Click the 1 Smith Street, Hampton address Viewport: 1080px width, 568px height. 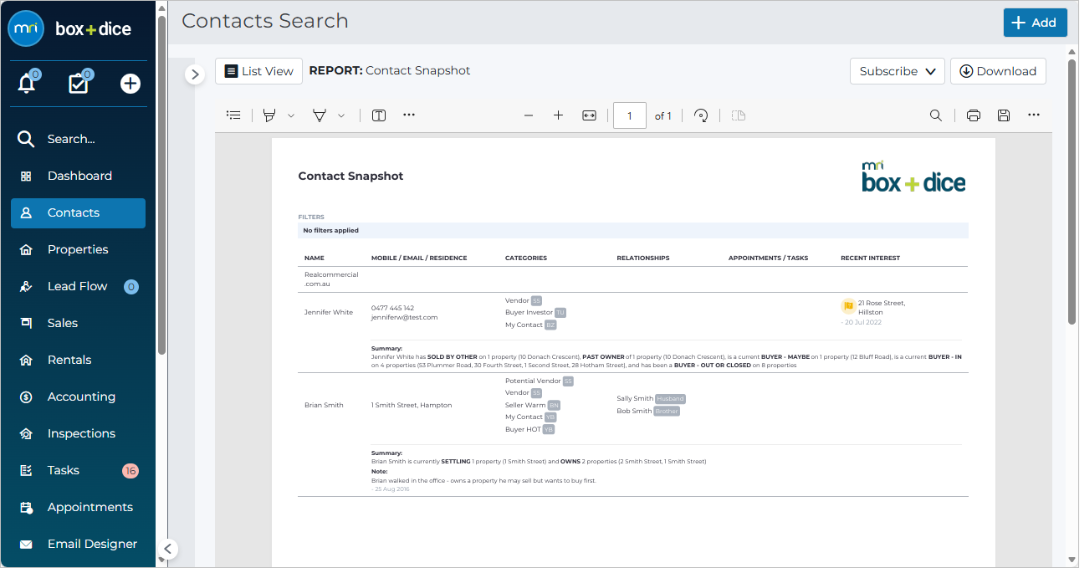click(x=411, y=406)
